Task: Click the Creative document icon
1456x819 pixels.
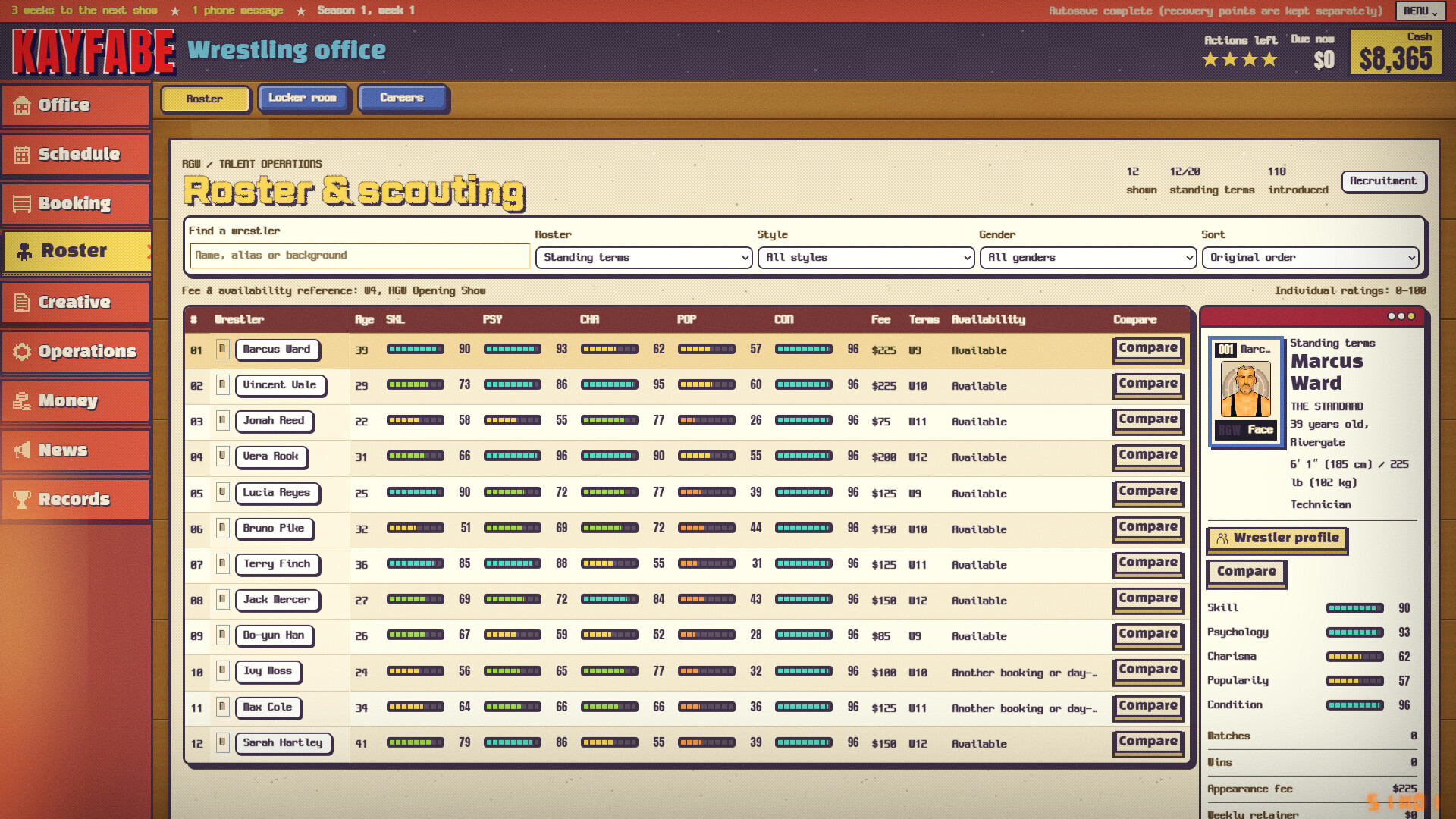Action: coord(22,303)
